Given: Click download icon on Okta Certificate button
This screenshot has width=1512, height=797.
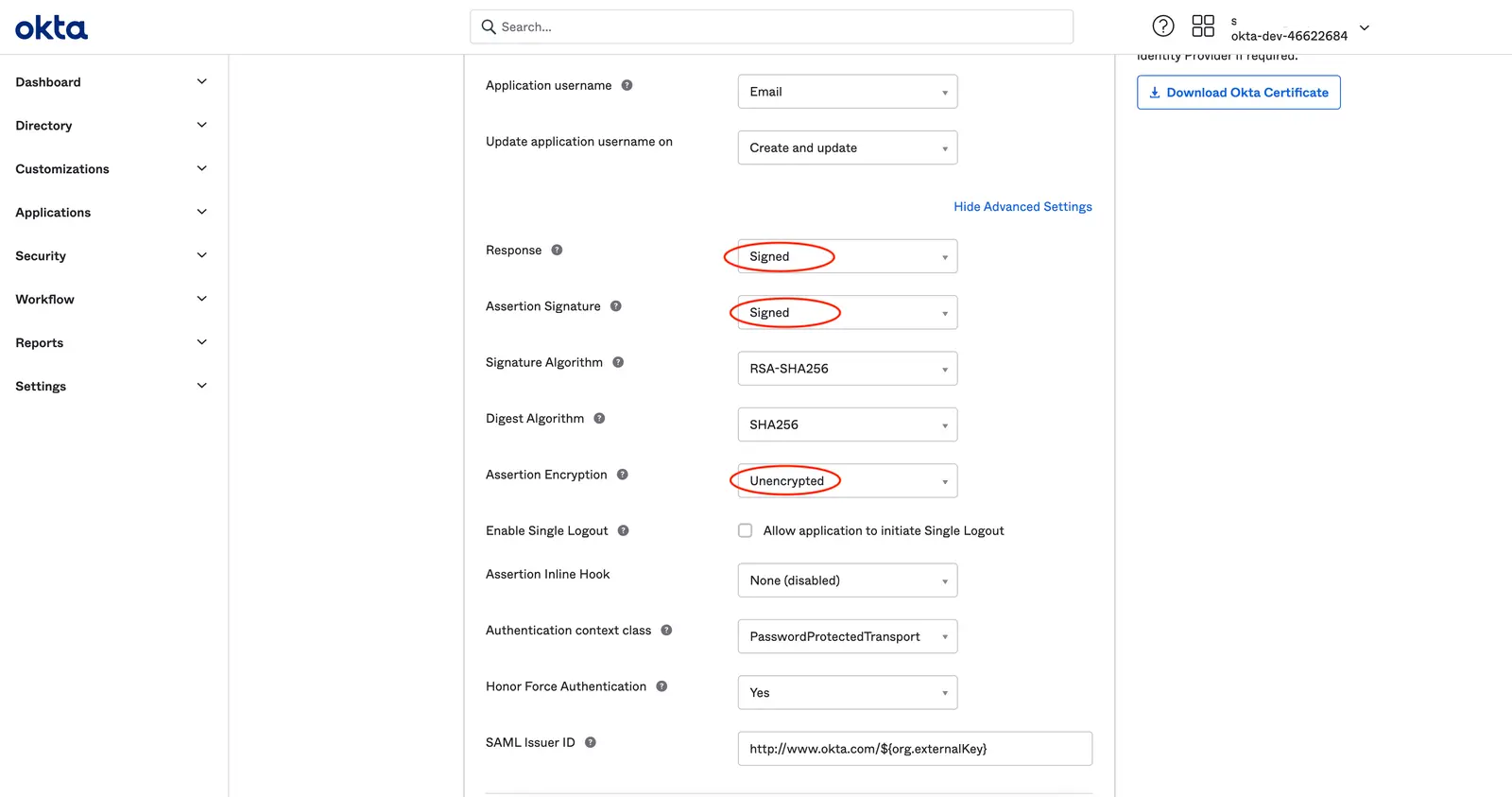Looking at the screenshot, I should (1154, 93).
